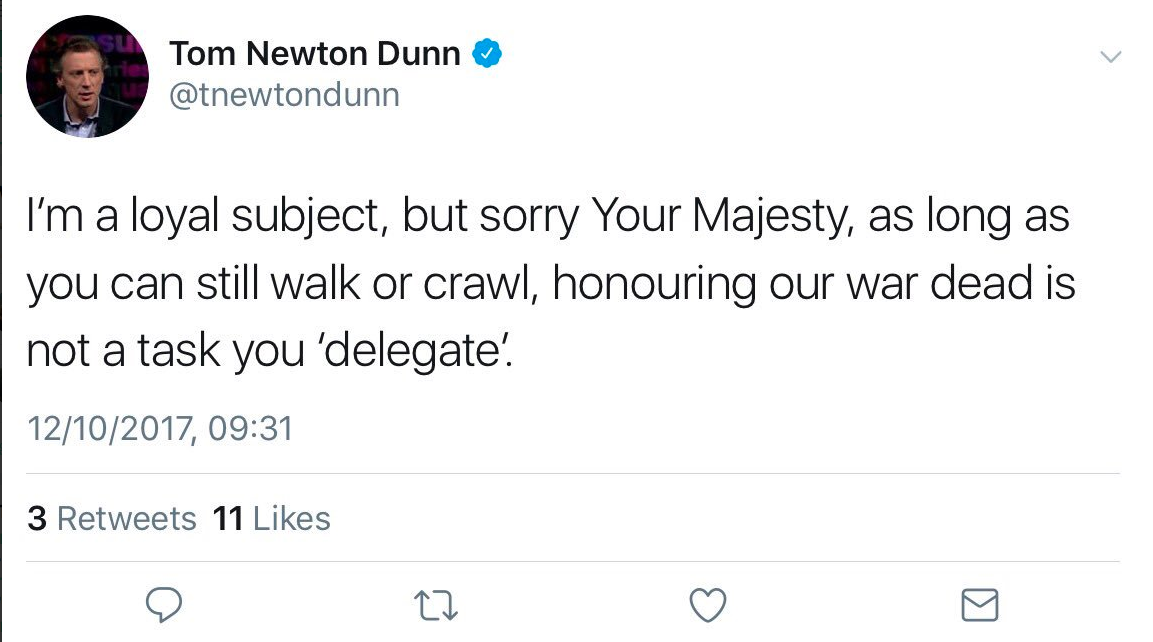The width and height of the screenshot is (1153, 642).
Task: Click the bold like count number 11
Action: (x=228, y=518)
